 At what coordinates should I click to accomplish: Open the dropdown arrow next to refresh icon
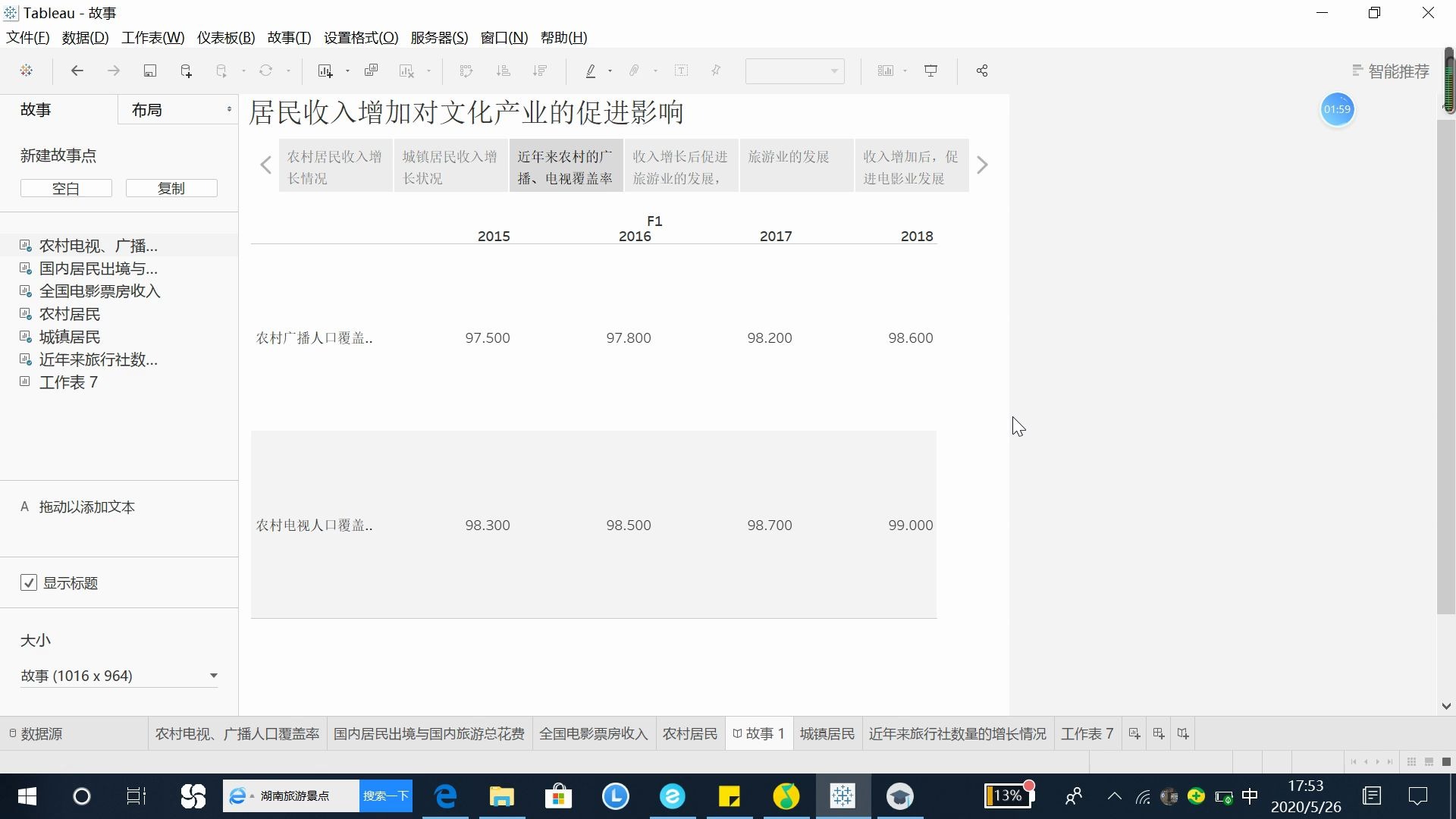pos(288,71)
